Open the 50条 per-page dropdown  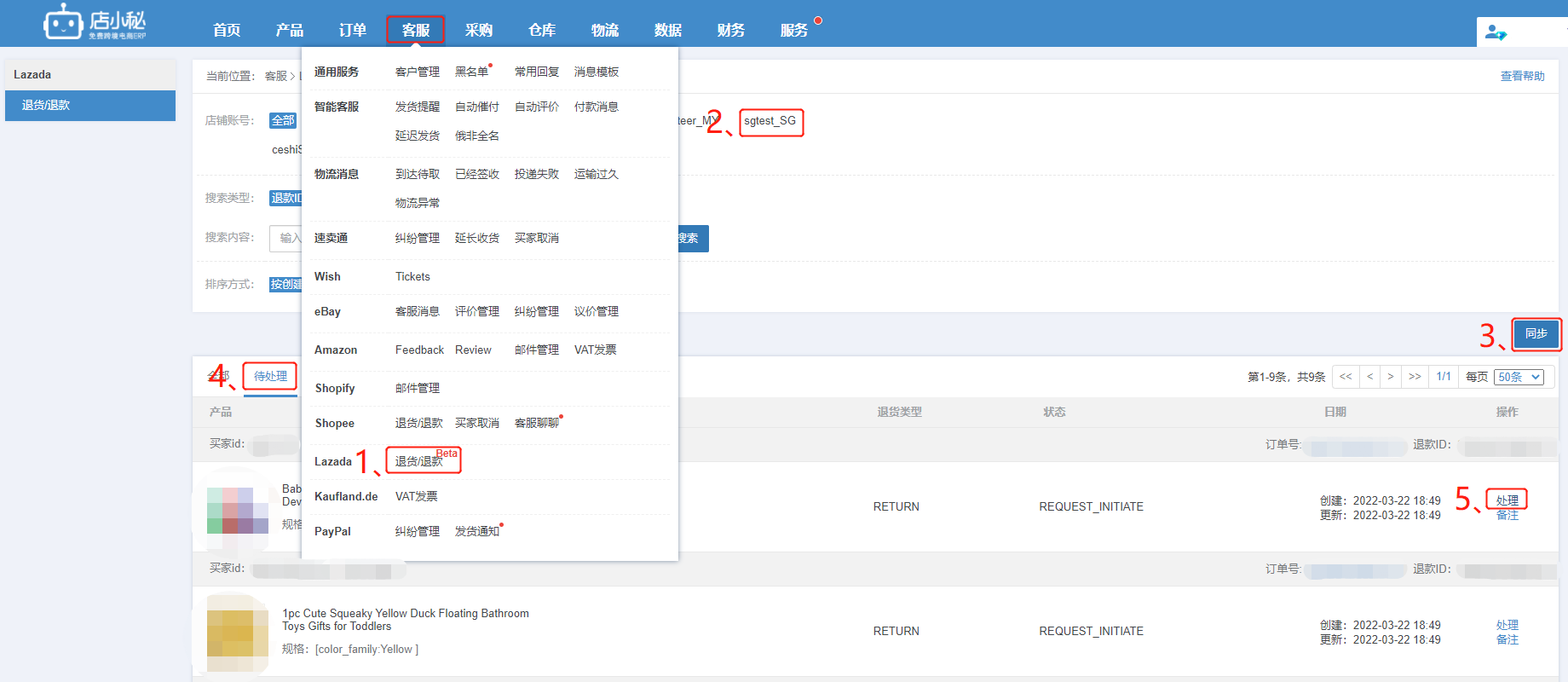pos(1519,377)
